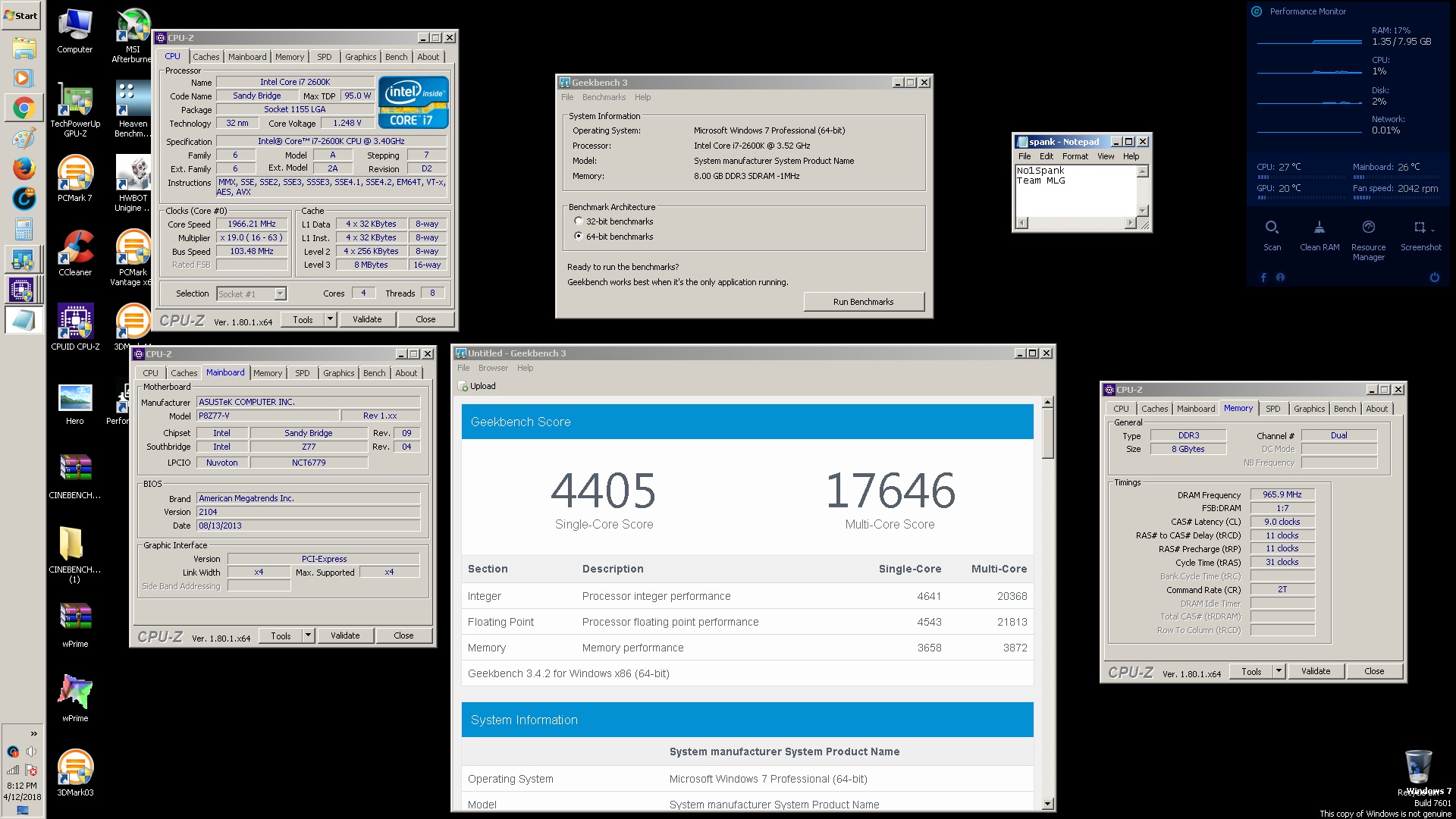Select the Integer row in Geekbench results
This screenshot has height=819, width=1456.
click(747, 596)
